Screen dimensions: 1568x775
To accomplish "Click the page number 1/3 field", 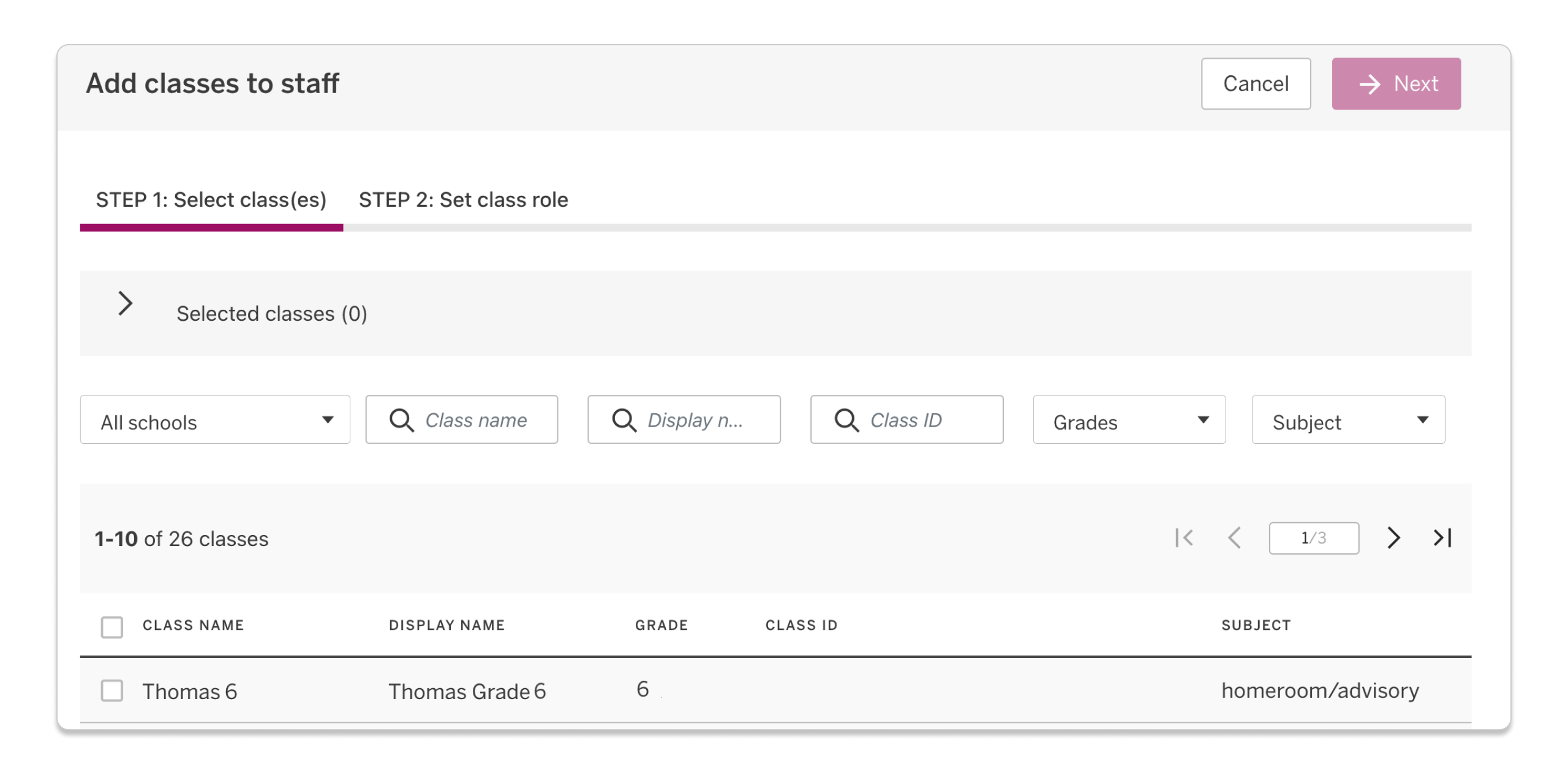I will click(1314, 538).
